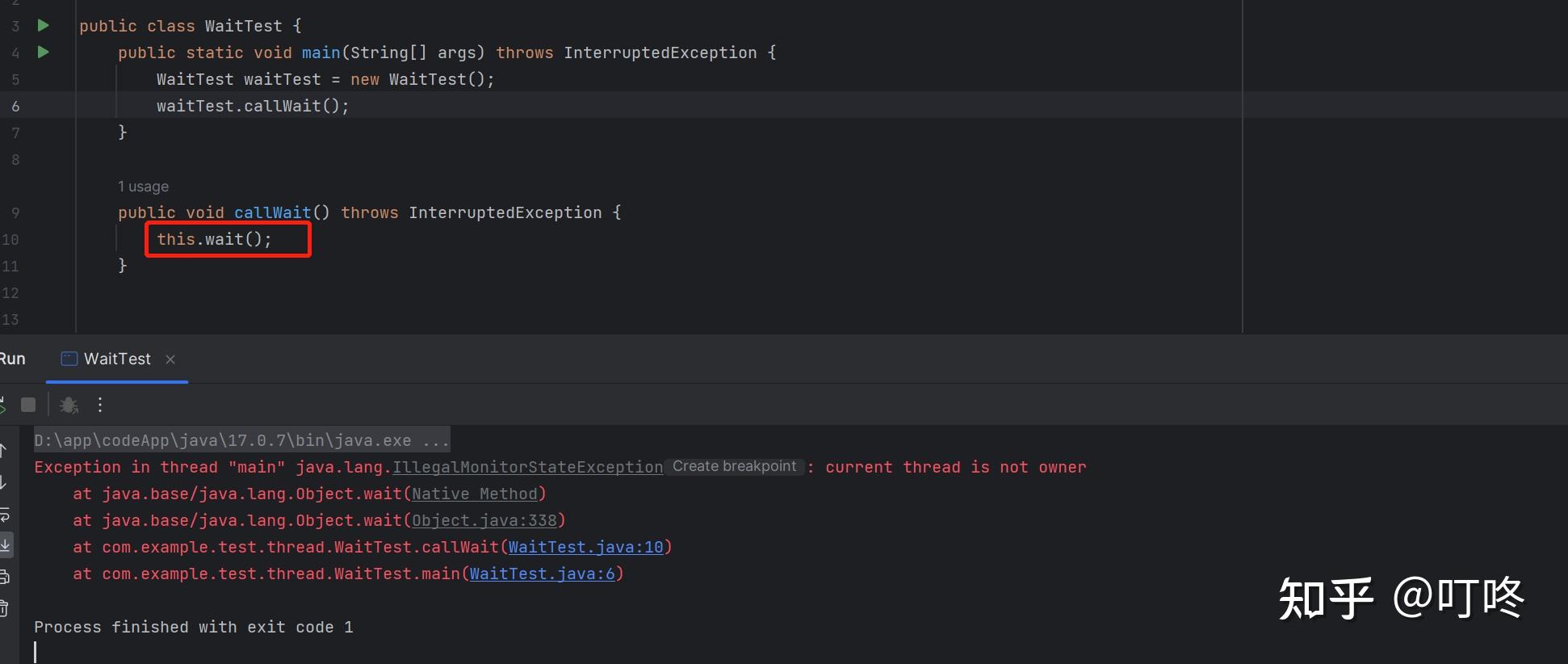Open the Run tool window label

click(12, 359)
